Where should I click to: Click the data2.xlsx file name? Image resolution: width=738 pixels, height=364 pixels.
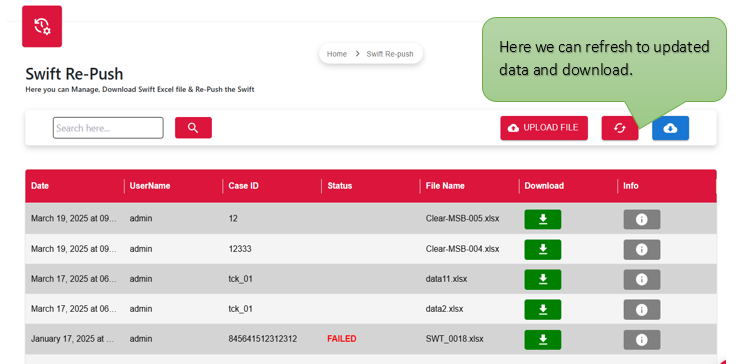tap(444, 309)
